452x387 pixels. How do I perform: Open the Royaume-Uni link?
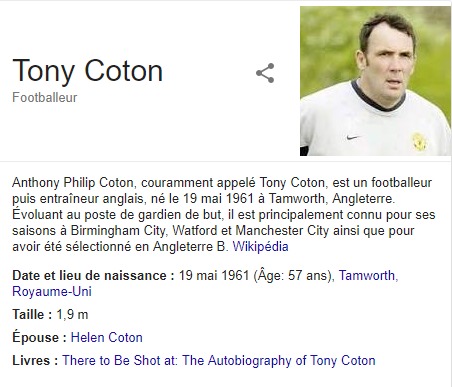coord(52,292)
